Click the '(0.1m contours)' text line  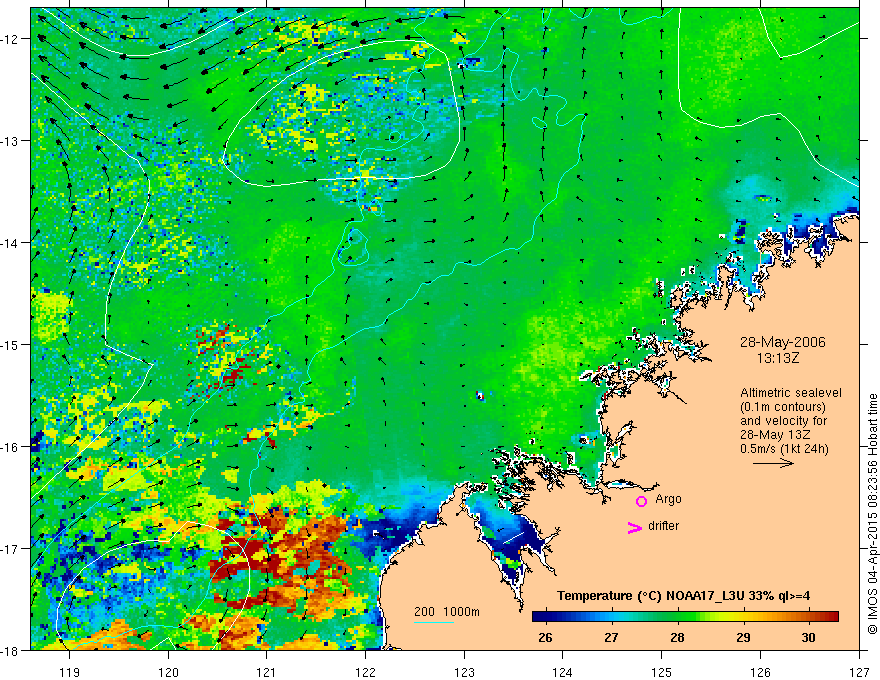783,407
